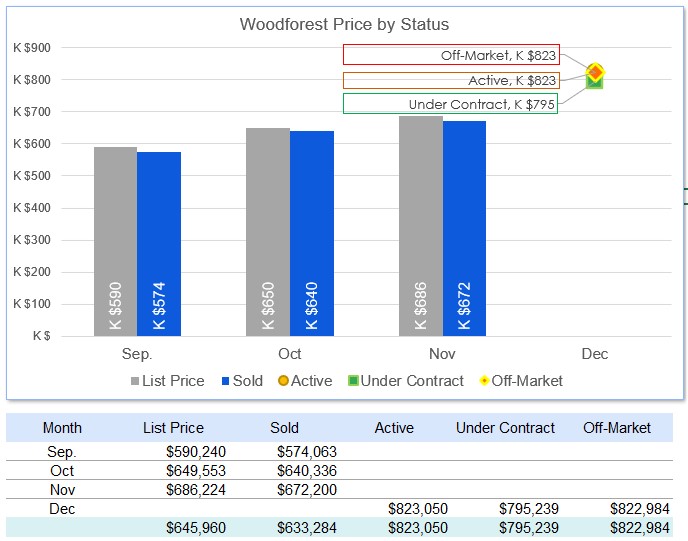Click the Under Contract legend marker
Viewport: 688px width, 541px height.
[x=353, y=381]
